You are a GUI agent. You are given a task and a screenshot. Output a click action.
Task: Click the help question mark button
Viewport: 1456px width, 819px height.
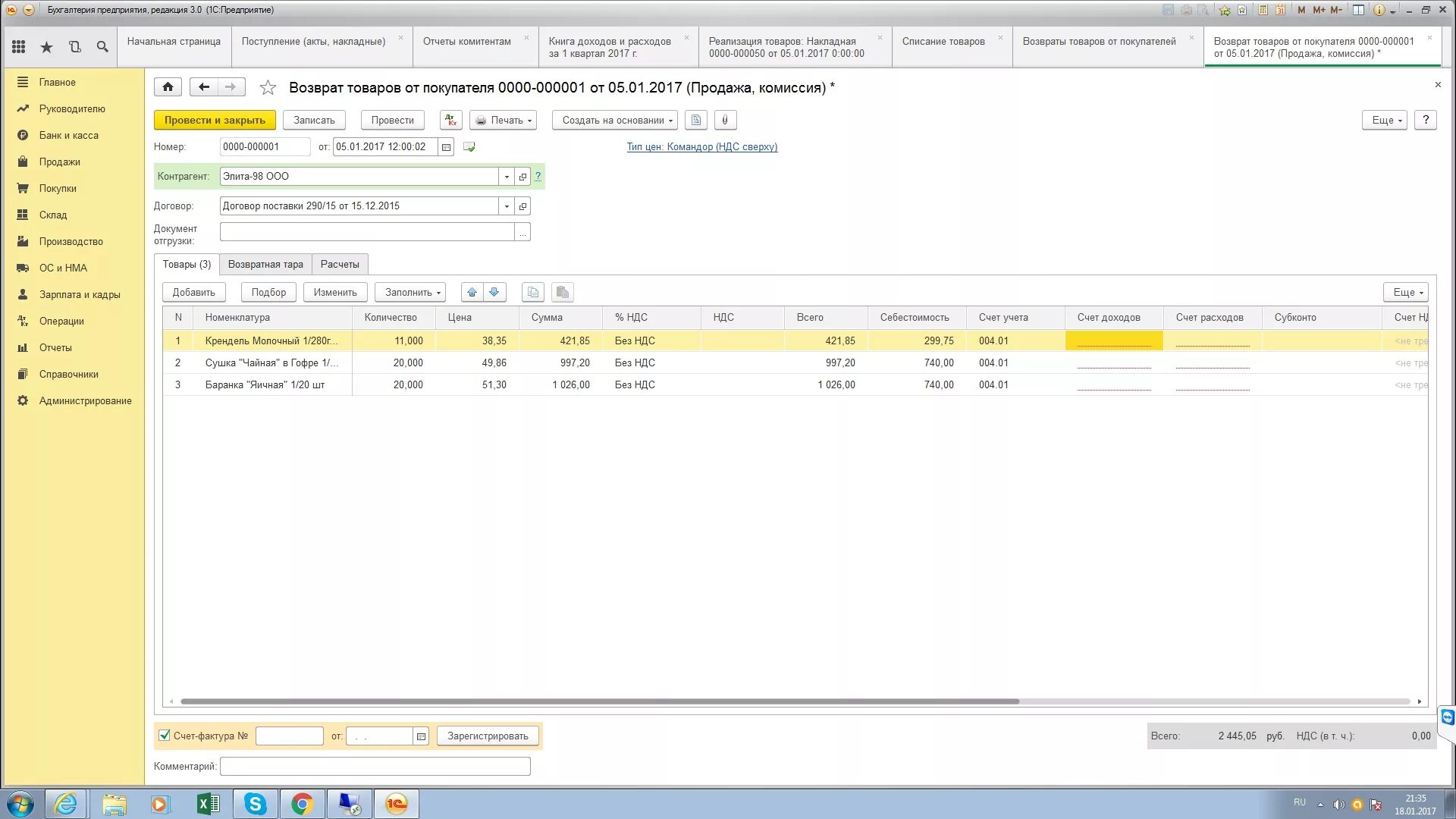(1426, 121)
